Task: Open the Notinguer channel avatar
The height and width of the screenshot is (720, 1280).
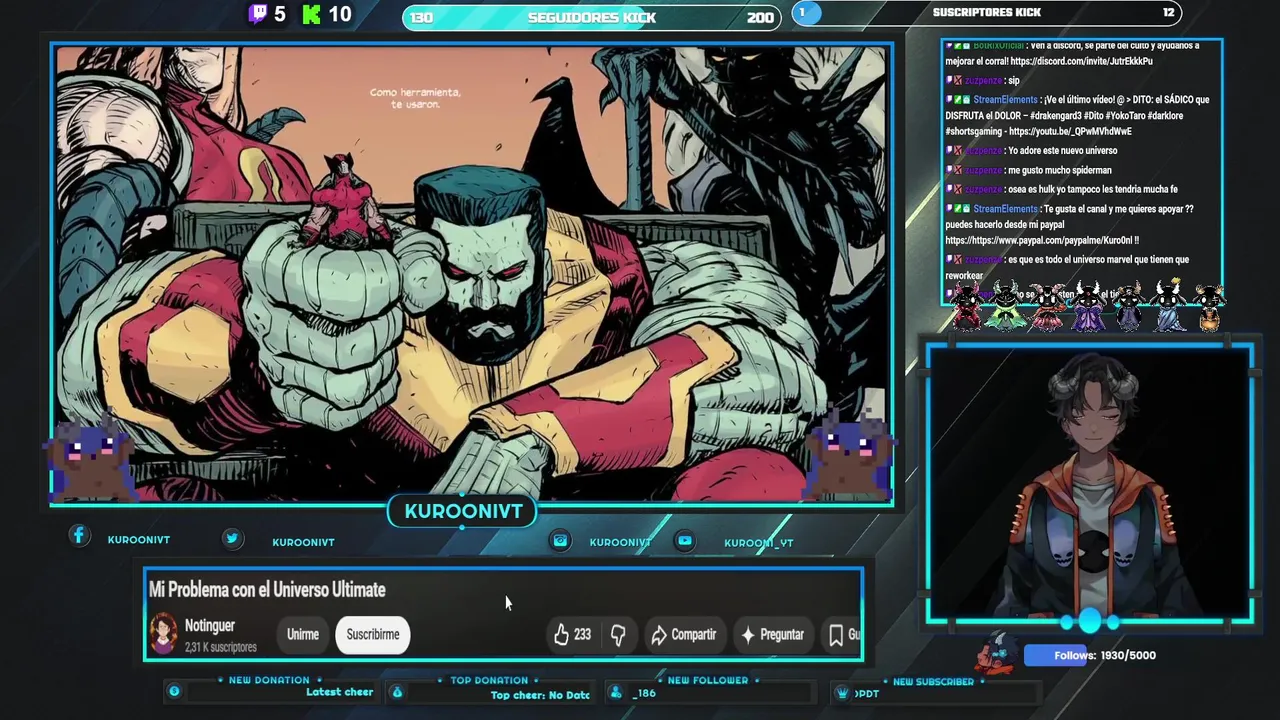Action: [x=163, y=634]
